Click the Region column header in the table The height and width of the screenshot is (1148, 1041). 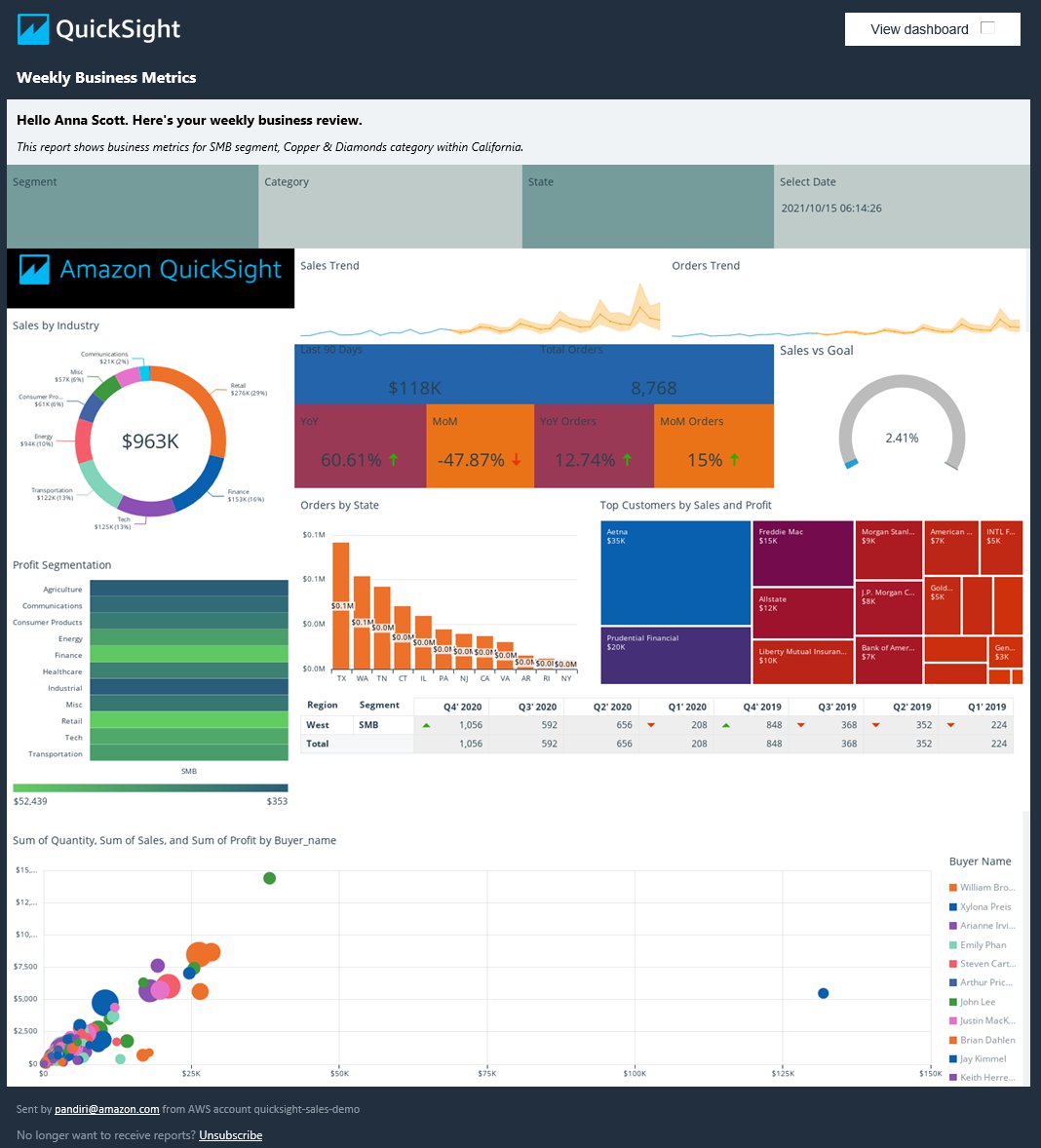click(x=322, y=705)
